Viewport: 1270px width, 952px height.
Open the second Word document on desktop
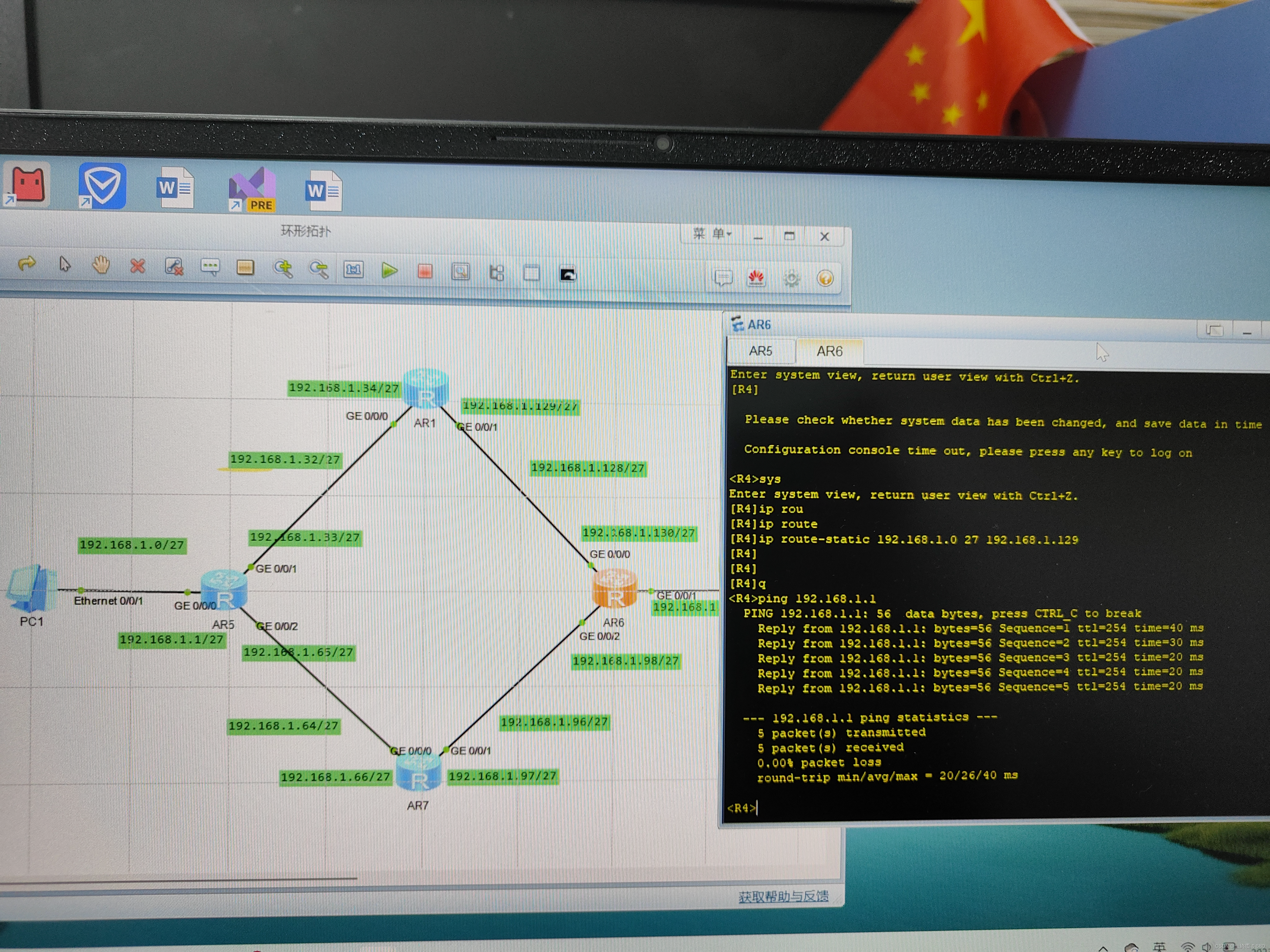pos(324,191)
